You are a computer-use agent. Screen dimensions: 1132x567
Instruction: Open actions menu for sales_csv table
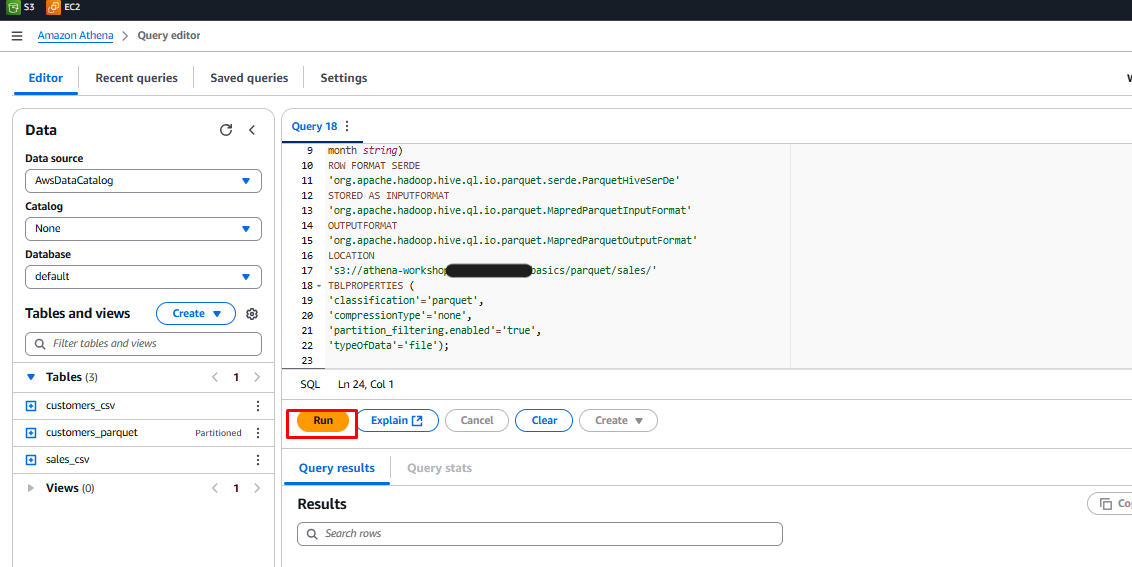(x=258, y=460)
